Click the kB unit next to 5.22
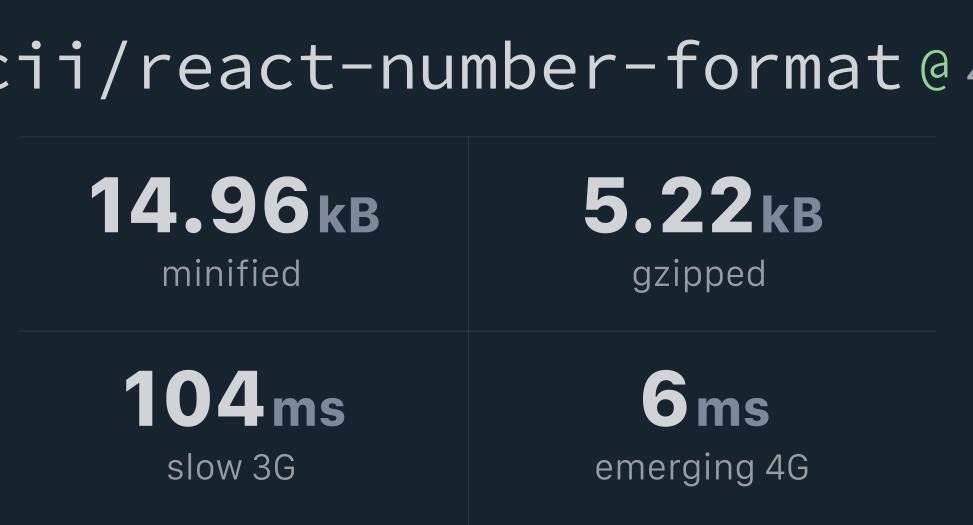 pos(792,215)
